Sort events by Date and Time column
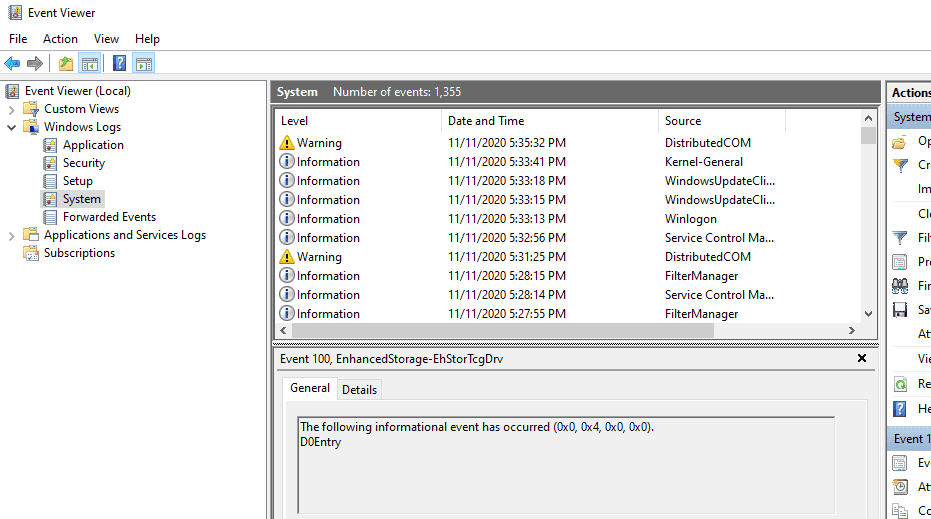Image resolution: width=931 pixels, height=519 pixels. pos(550,121)
